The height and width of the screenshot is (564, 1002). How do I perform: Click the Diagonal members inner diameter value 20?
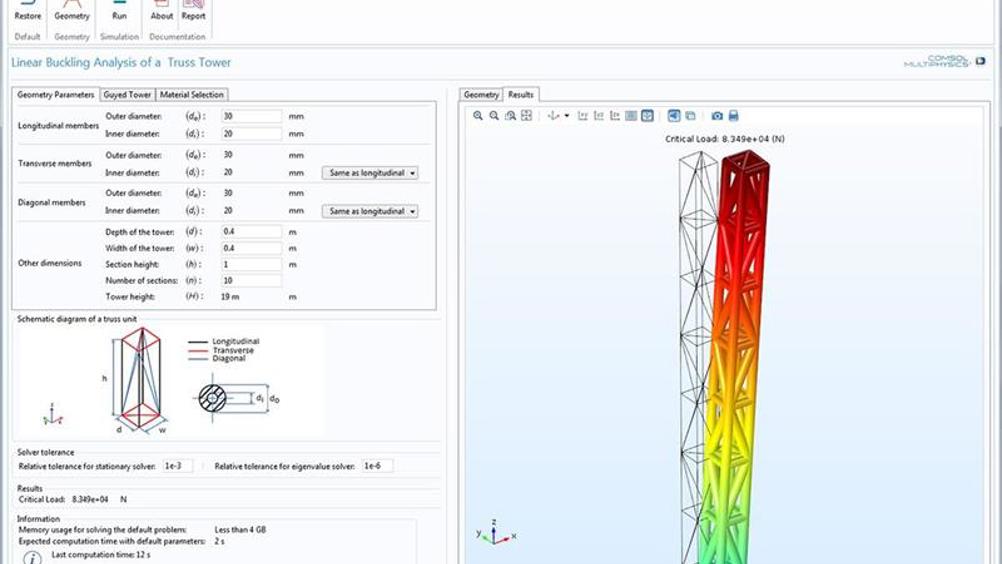[x=228, y=211]
